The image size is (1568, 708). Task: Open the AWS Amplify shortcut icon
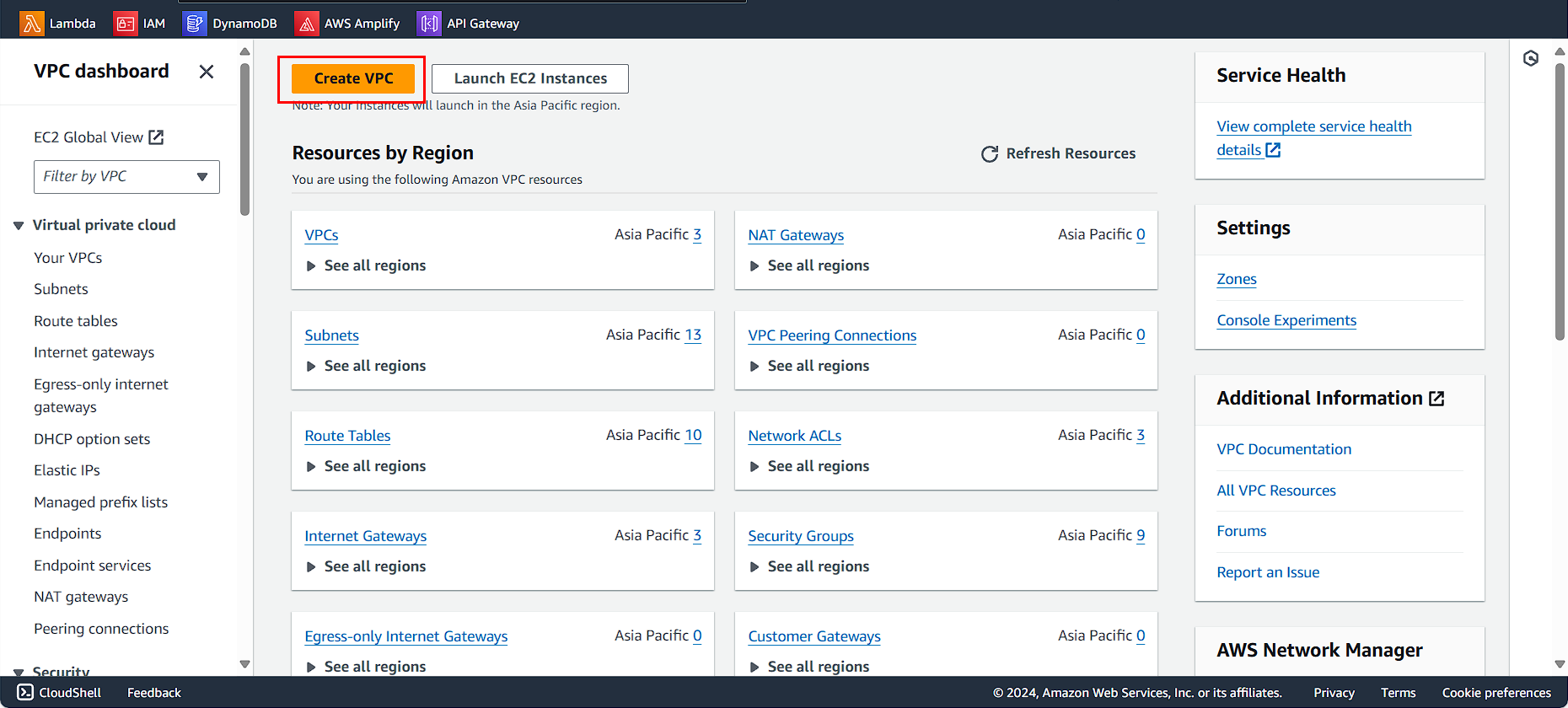[307, 24]
